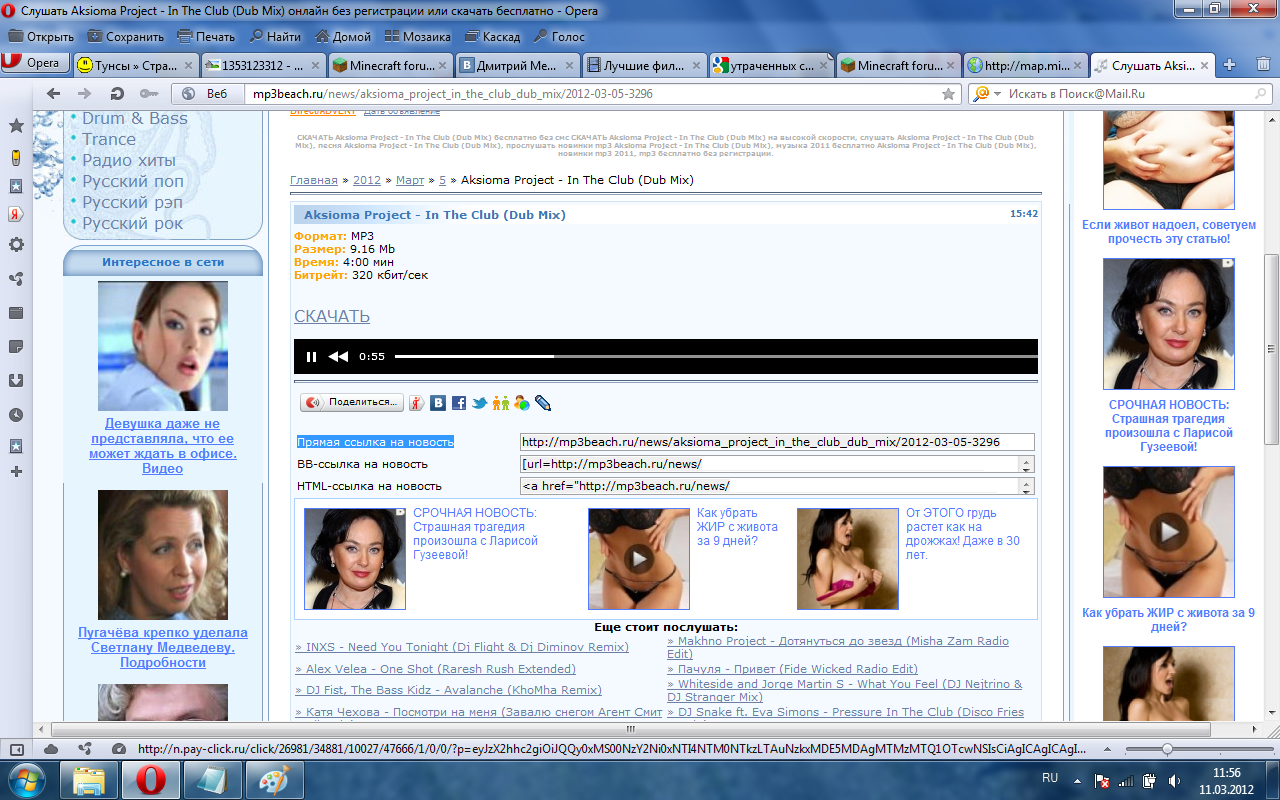Screen dimensions: 1280x800
Task: Share via Twitter bird icon
Action: 480,403
